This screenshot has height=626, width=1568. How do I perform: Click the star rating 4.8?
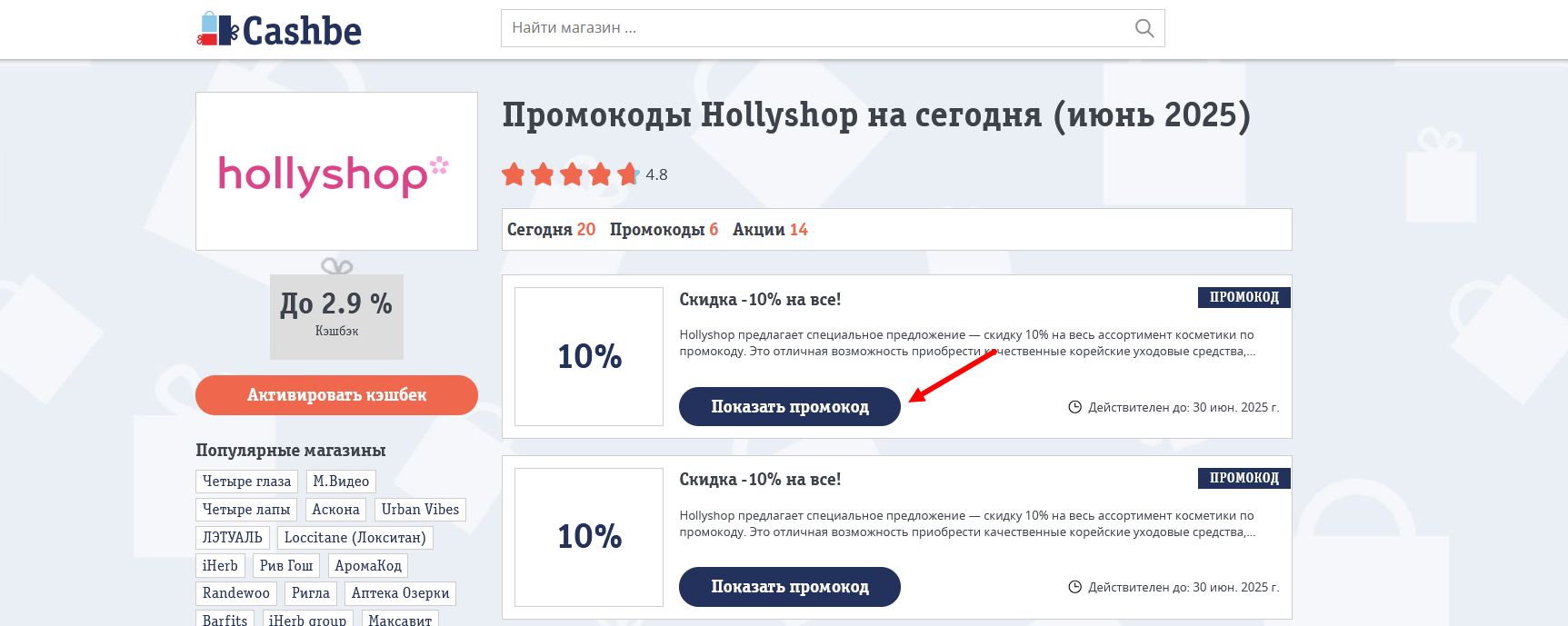[584, 174]
